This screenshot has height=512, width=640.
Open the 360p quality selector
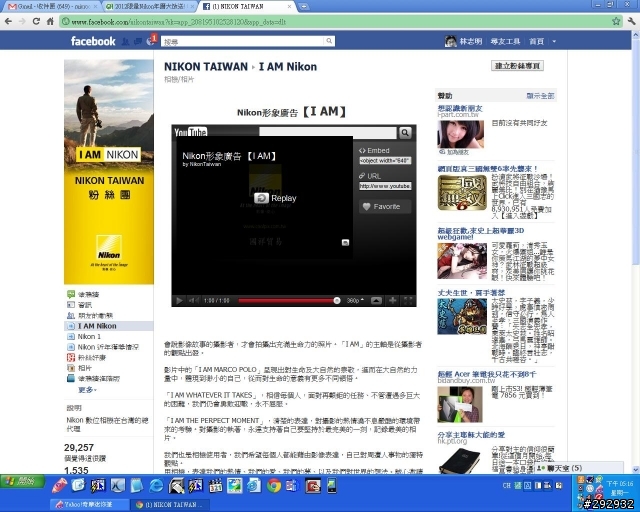click(355, 301)
